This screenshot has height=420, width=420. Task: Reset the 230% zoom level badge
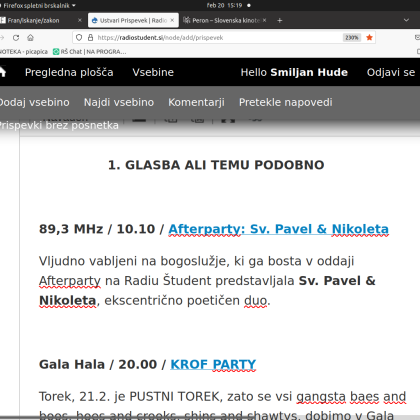click(352, 38)
